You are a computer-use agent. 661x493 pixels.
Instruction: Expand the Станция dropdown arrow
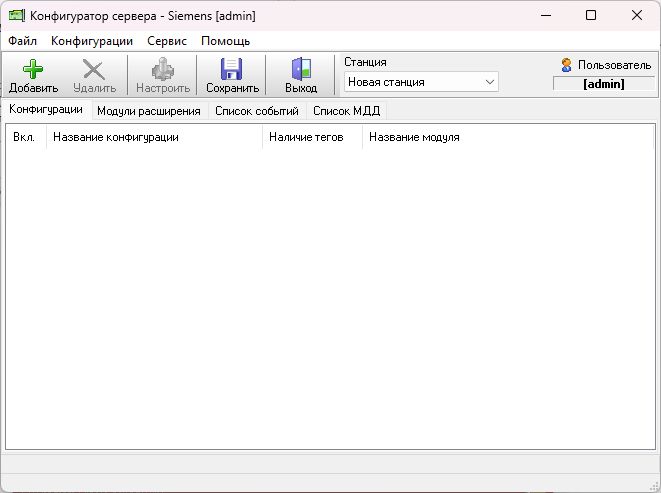point(490,82)
